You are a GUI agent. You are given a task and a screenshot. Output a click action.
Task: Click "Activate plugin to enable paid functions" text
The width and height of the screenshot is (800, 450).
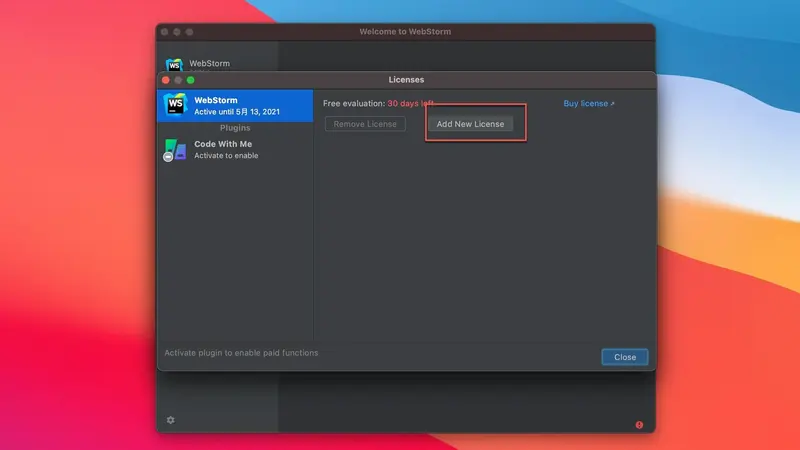click(241, 353)
